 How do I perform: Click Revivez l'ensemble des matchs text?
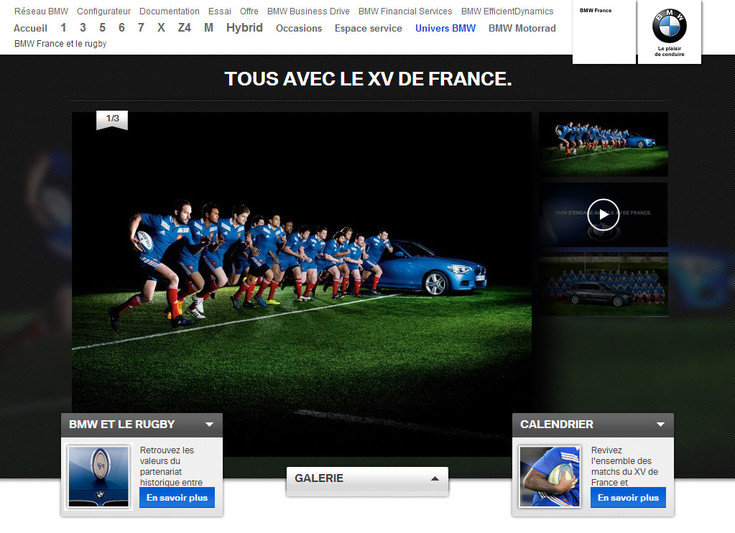(x=624, y=466)
